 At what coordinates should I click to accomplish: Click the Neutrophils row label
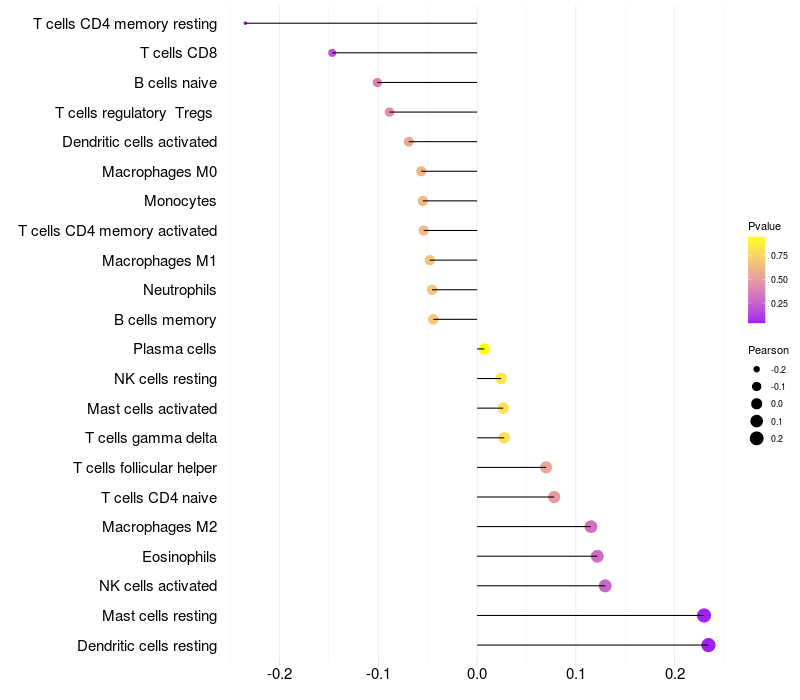[x=180, y=290]
